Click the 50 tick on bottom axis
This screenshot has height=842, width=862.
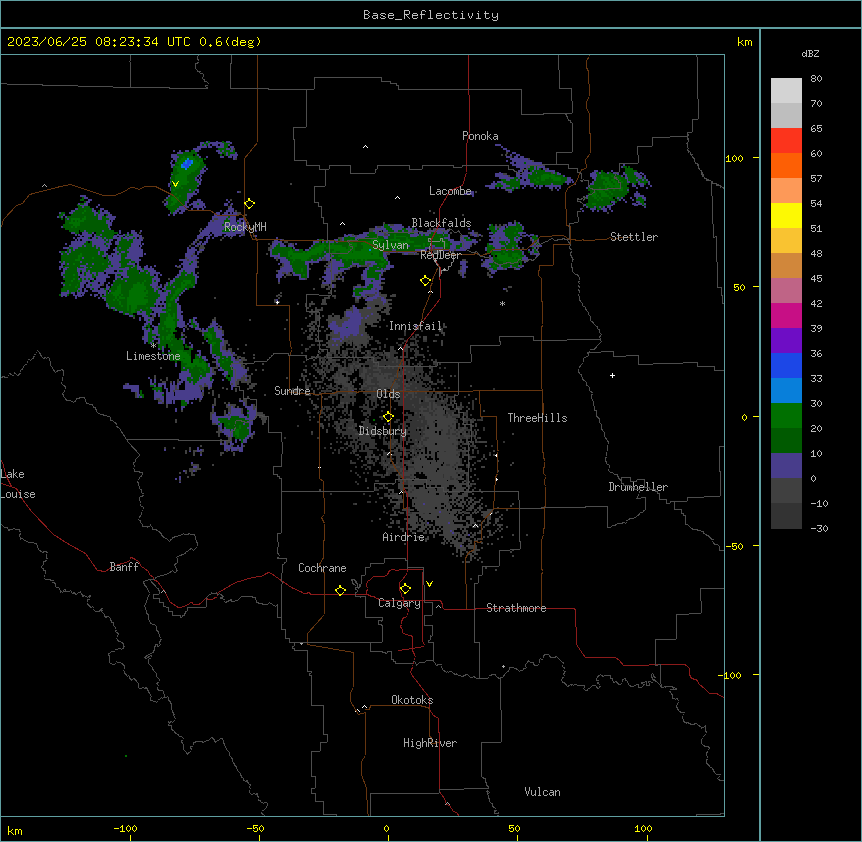pyautogui.click(x=514, y=828)
